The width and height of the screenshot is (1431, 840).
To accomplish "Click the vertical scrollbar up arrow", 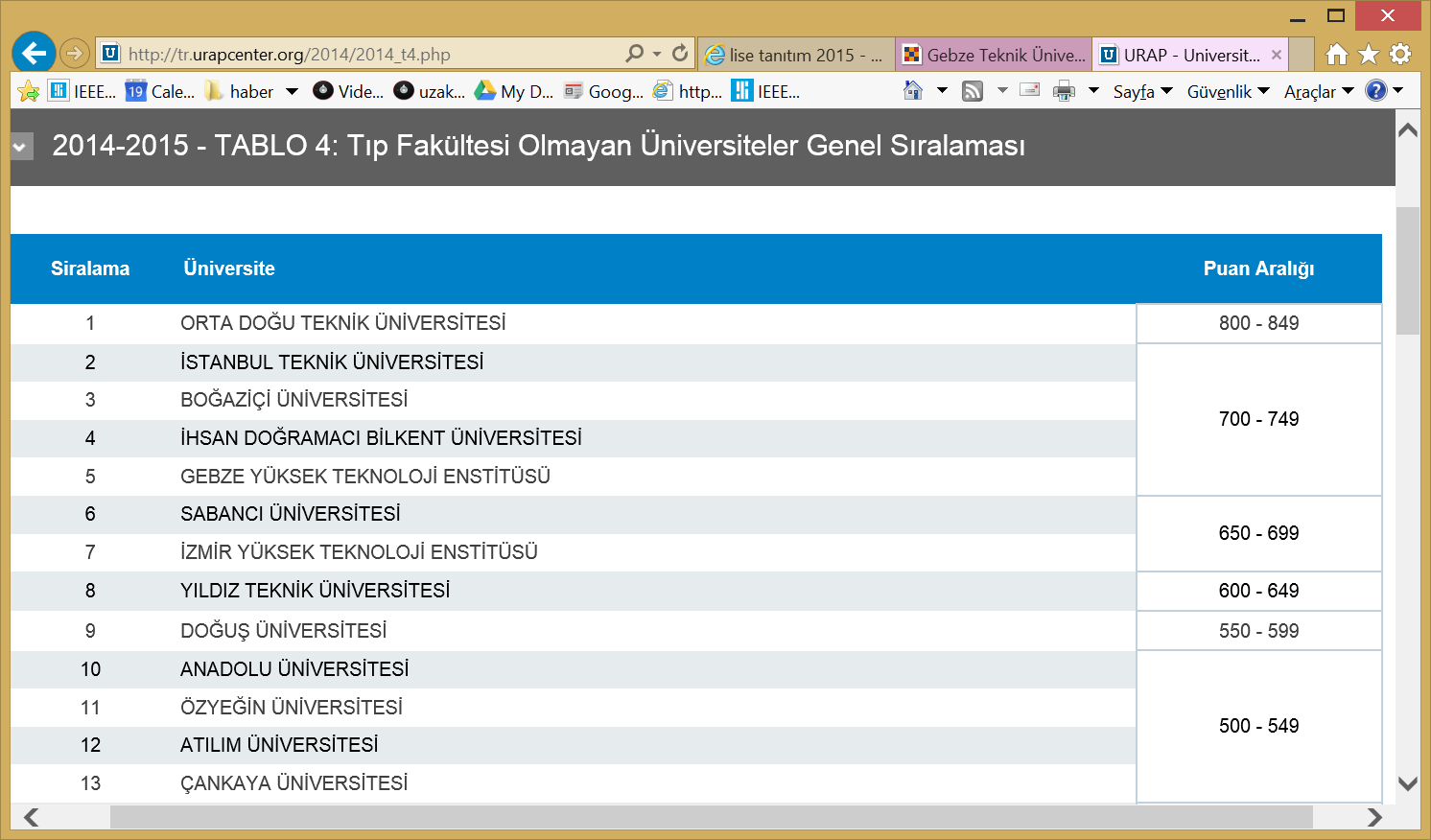I will 1407,129.
